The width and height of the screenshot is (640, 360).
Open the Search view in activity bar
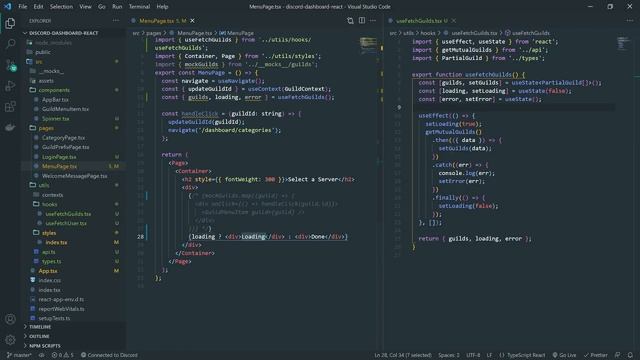coord(10,44)
